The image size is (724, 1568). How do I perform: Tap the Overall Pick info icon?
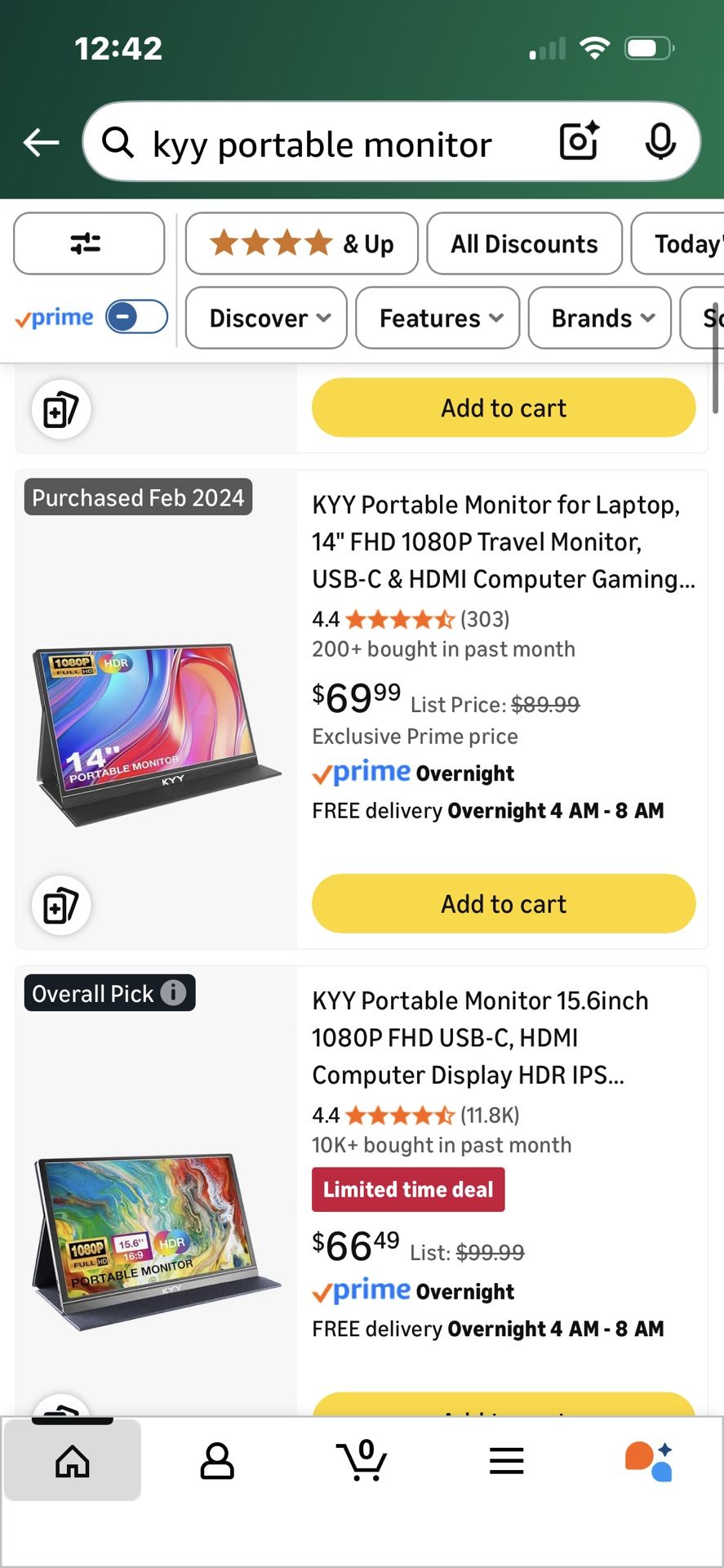(x=173, y=992)
